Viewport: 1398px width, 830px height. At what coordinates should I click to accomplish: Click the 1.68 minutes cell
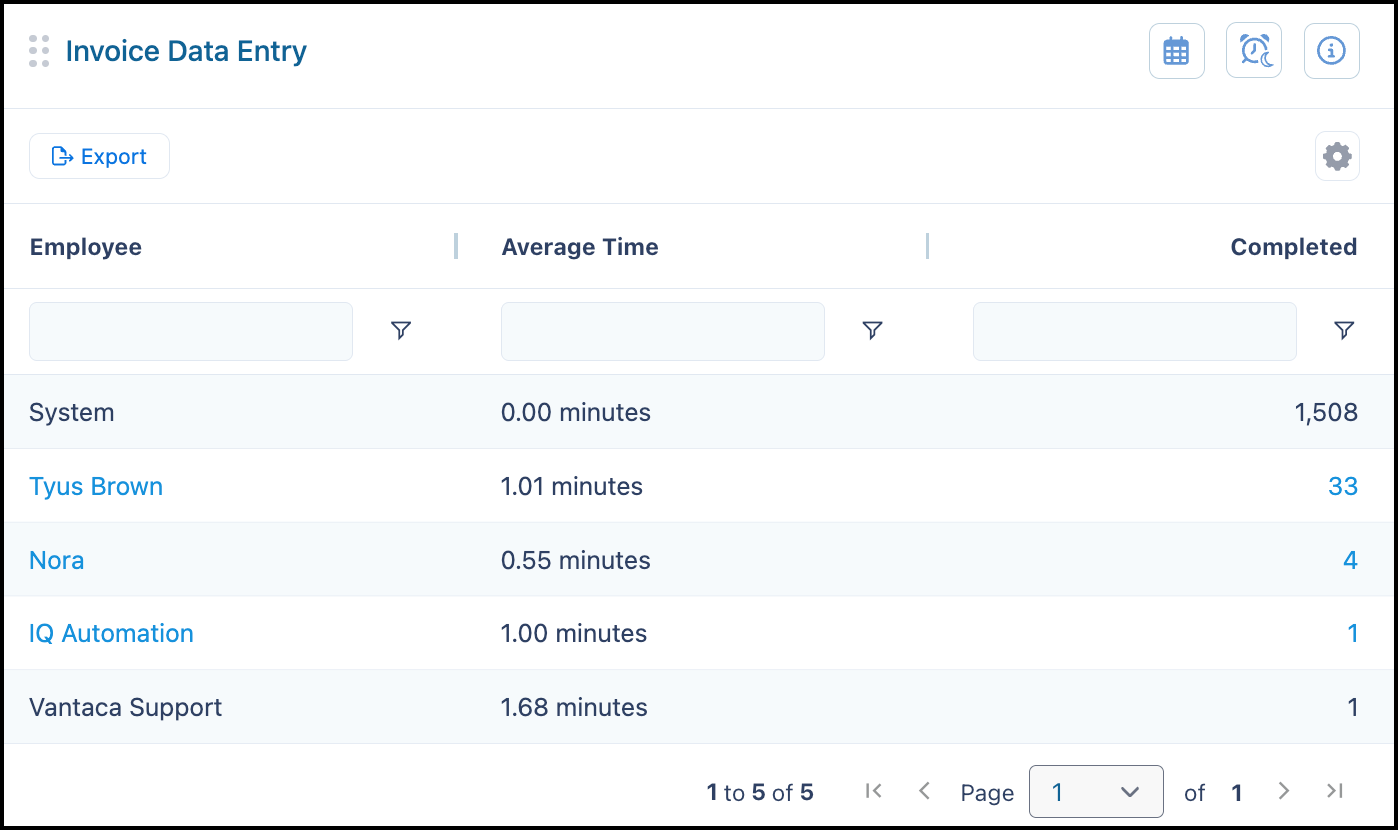click(x=574, y=708)
